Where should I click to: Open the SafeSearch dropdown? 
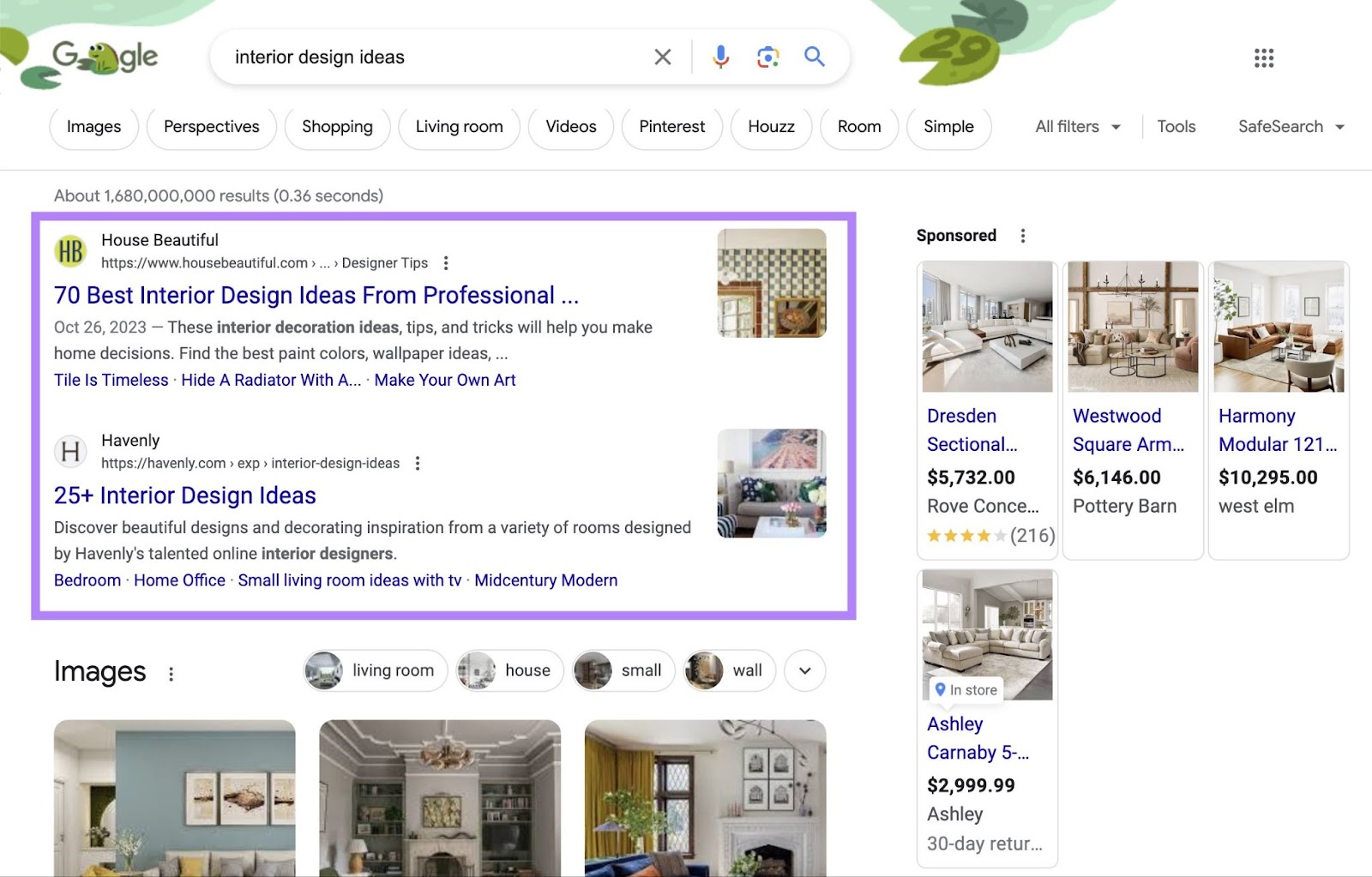(1291, 126)
